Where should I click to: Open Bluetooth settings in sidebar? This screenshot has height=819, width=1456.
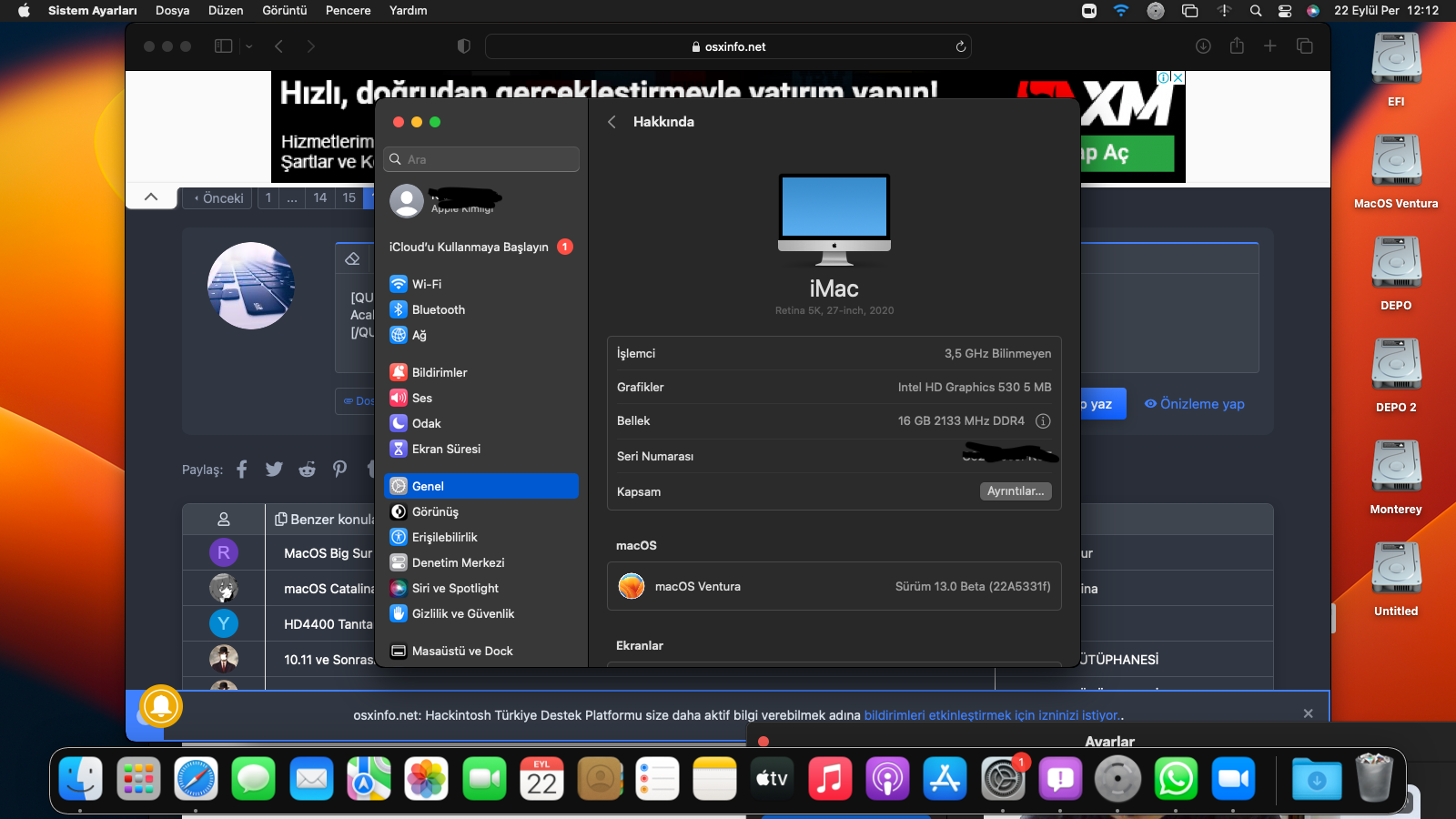(438, 309)
